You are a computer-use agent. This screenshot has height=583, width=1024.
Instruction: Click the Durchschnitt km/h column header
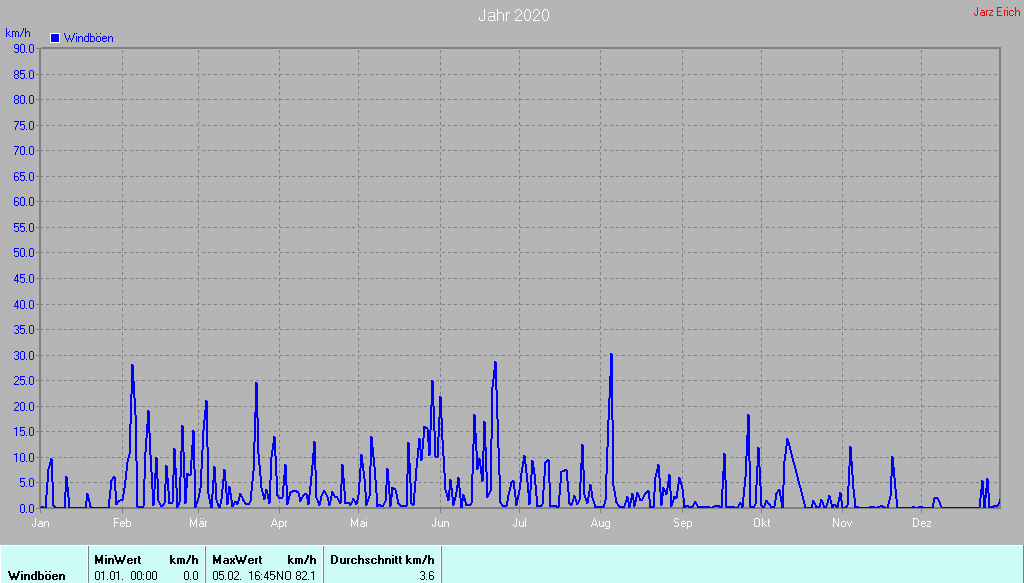pyautogui.click(x=382, y=559)
